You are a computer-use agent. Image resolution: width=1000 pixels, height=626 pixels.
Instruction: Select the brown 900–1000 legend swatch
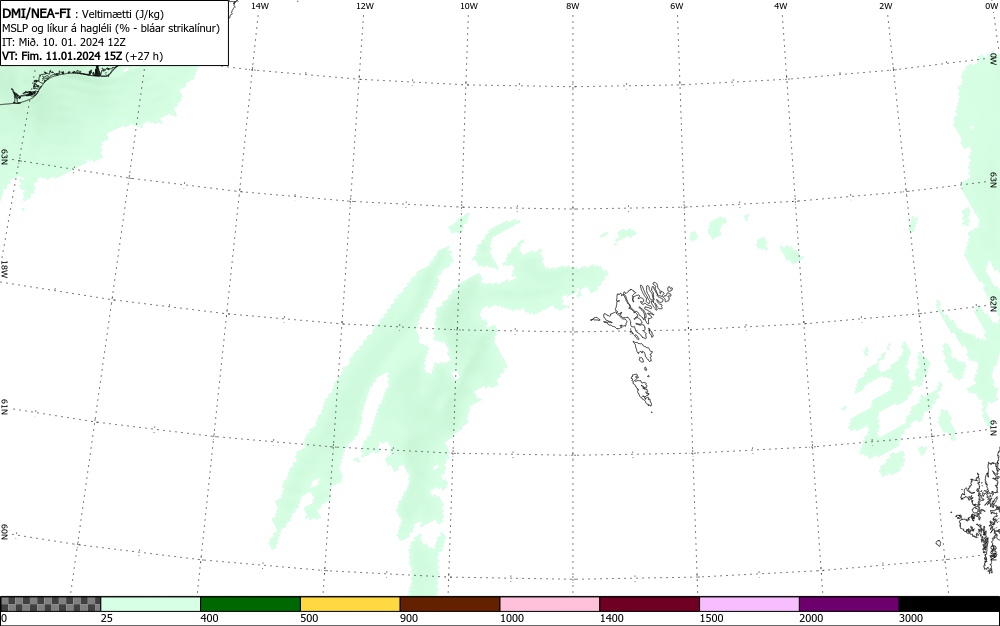(x=450, y=604)
